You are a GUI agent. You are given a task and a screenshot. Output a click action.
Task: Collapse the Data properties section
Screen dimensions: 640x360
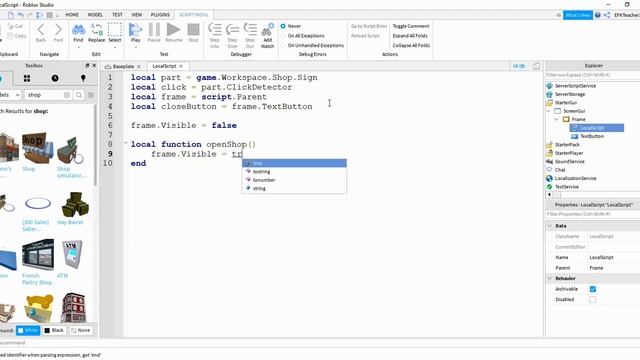pos(550,226)
